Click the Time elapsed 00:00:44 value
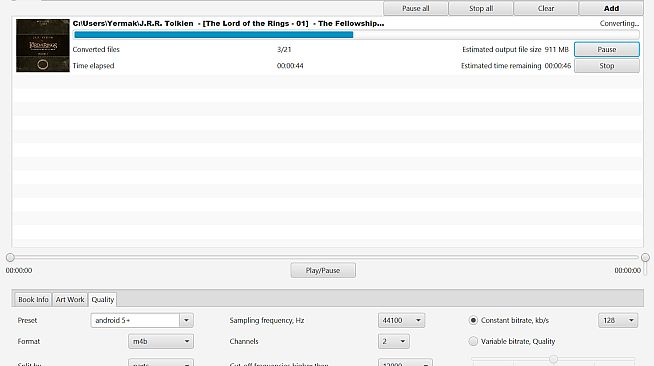Screen dimensions: 654x366 tap(290, 65)
